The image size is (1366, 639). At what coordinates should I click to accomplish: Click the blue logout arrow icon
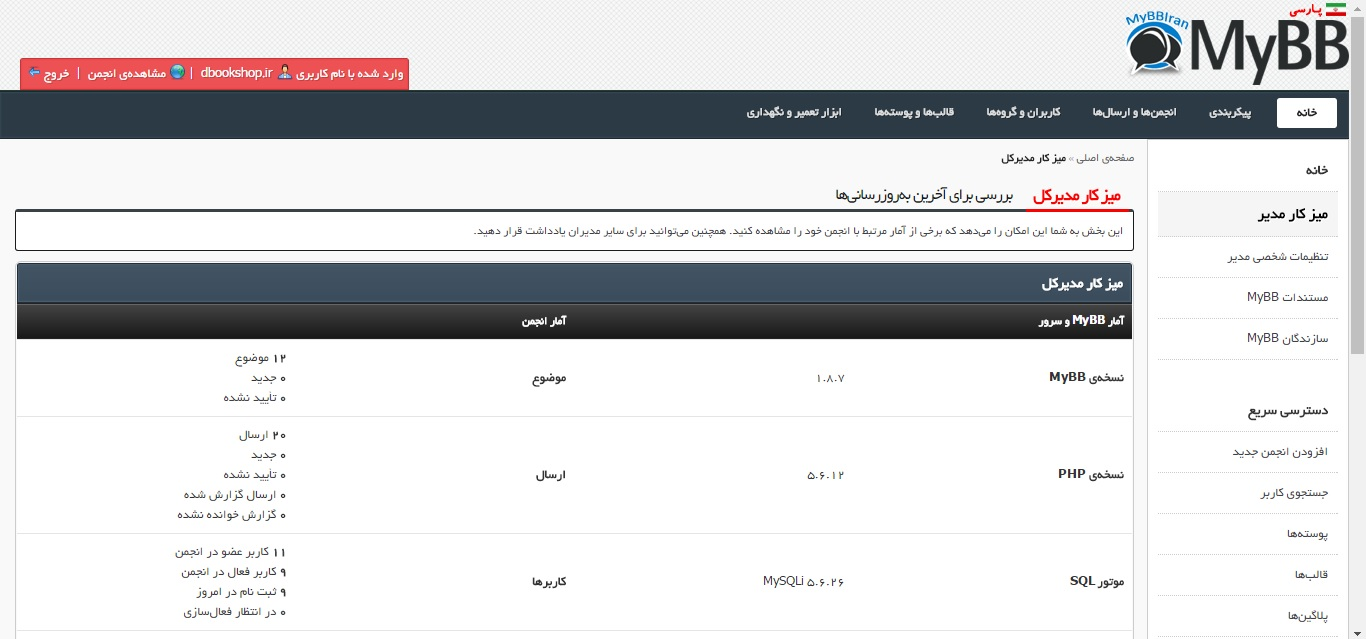34,73
